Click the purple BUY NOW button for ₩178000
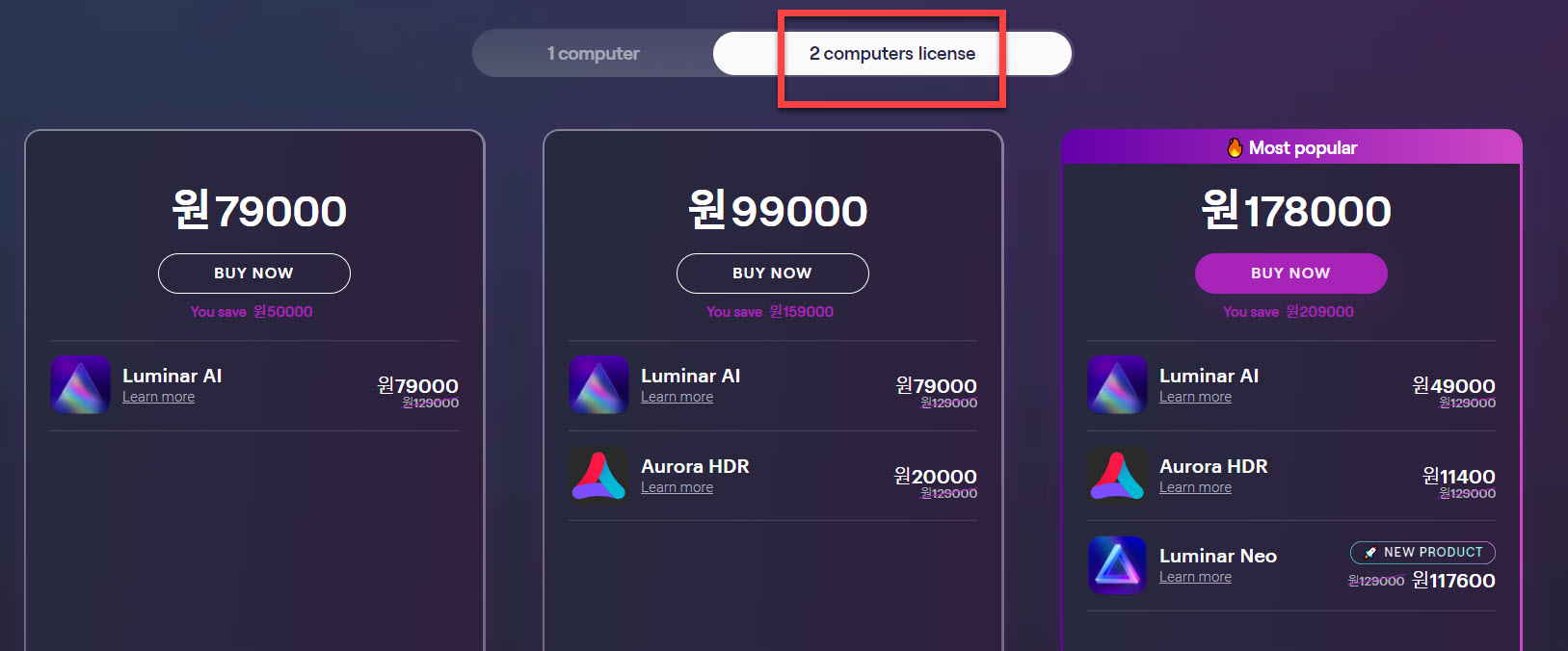This screenshot has width=1568, height=651. pyautogui.click(x=1291, y=273)
